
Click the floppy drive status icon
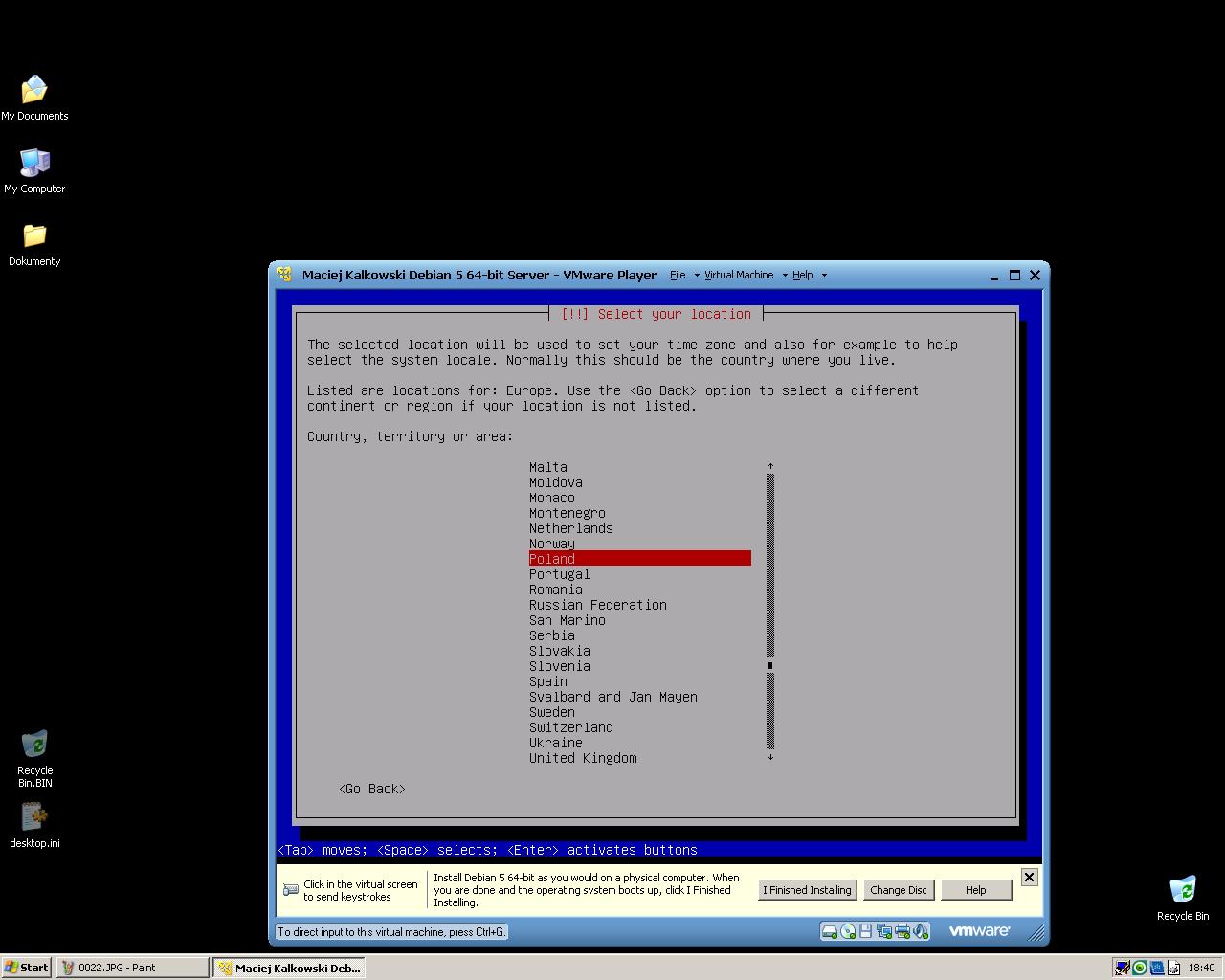click(x=865, y=930)
